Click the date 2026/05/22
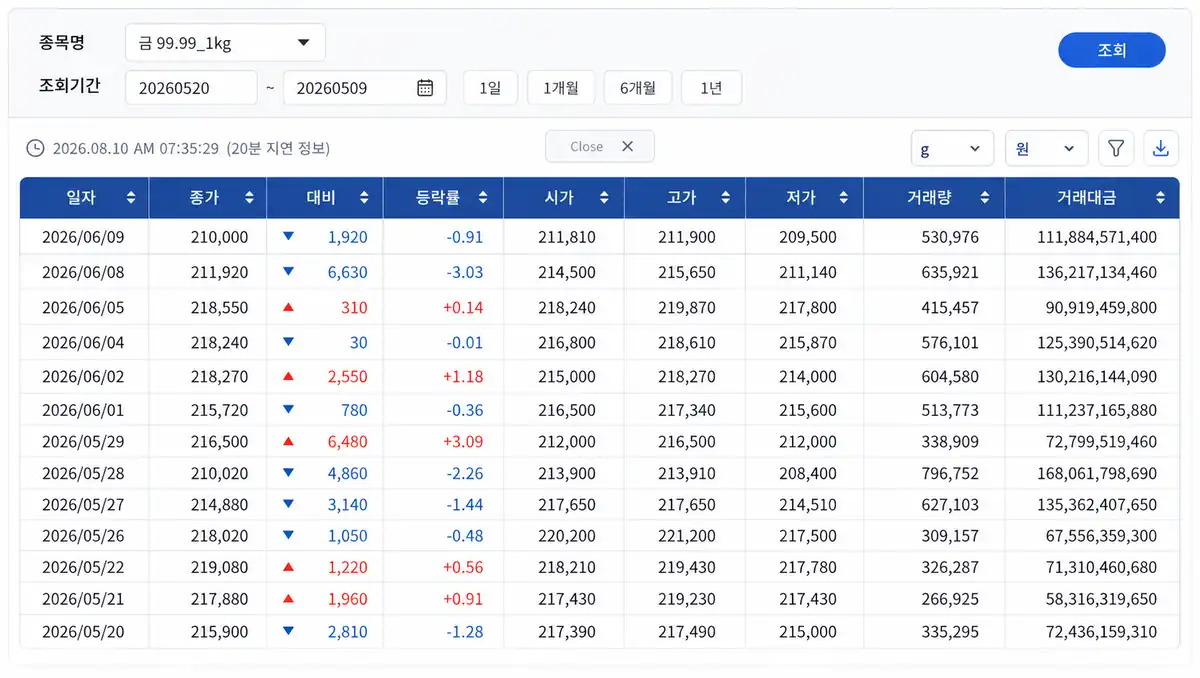This screenshot has width=1200, height=678. 83,567
